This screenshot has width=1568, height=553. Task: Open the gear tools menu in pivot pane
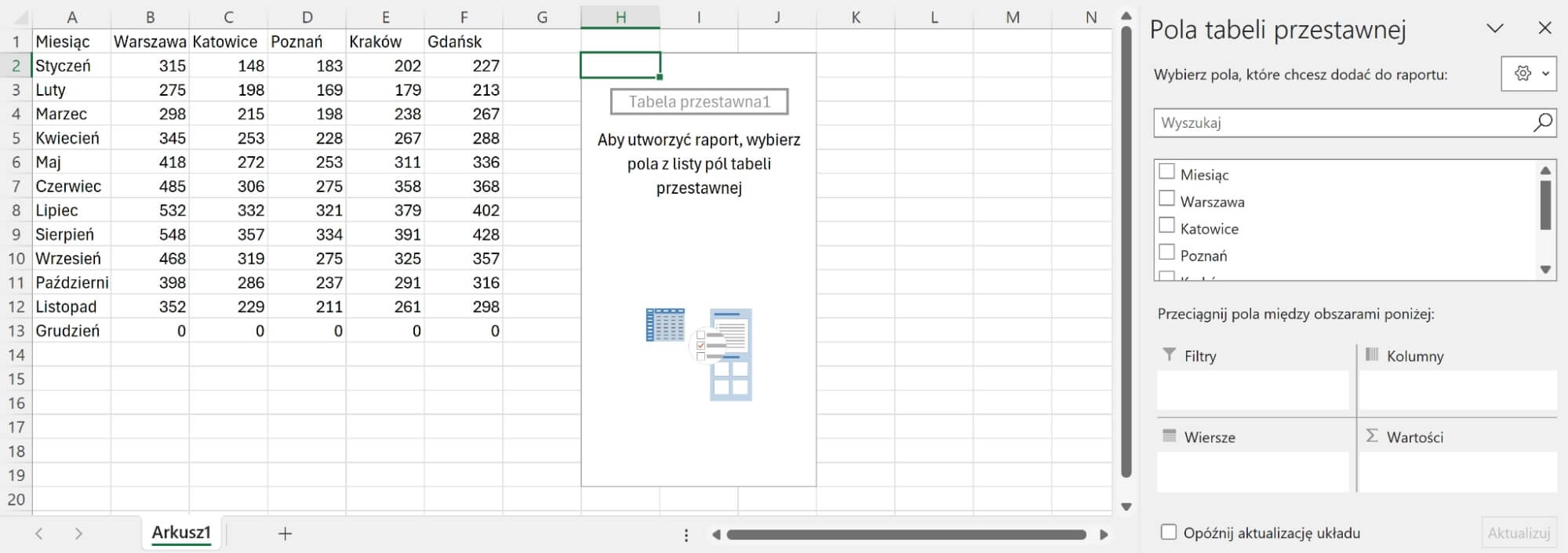pos(1528,74)
